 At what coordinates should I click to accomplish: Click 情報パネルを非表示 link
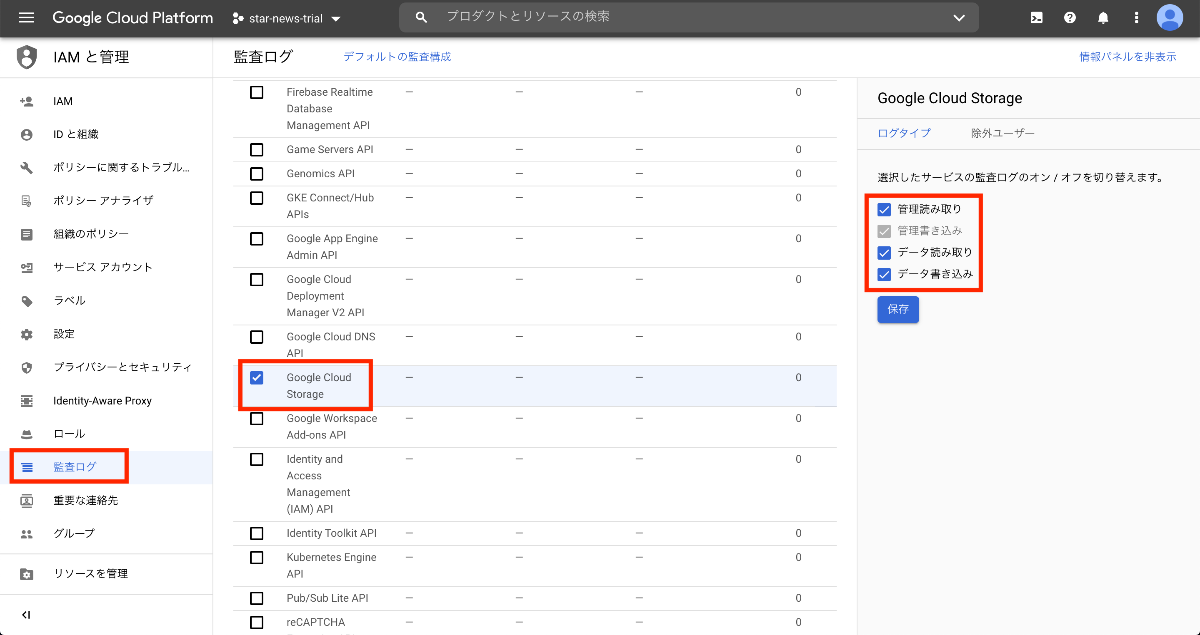point(1127,57)
